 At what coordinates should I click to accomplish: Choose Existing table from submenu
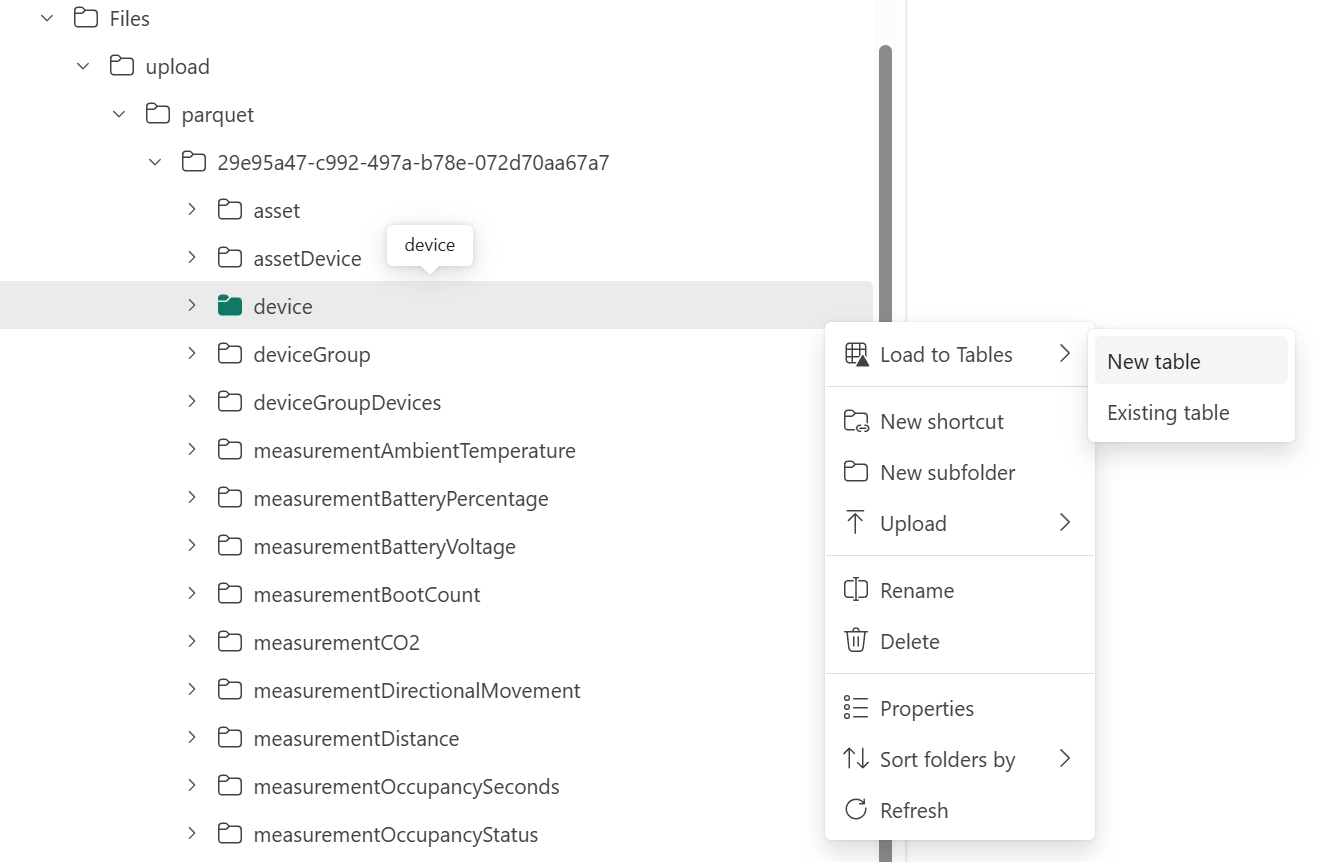coord(1167,412)
